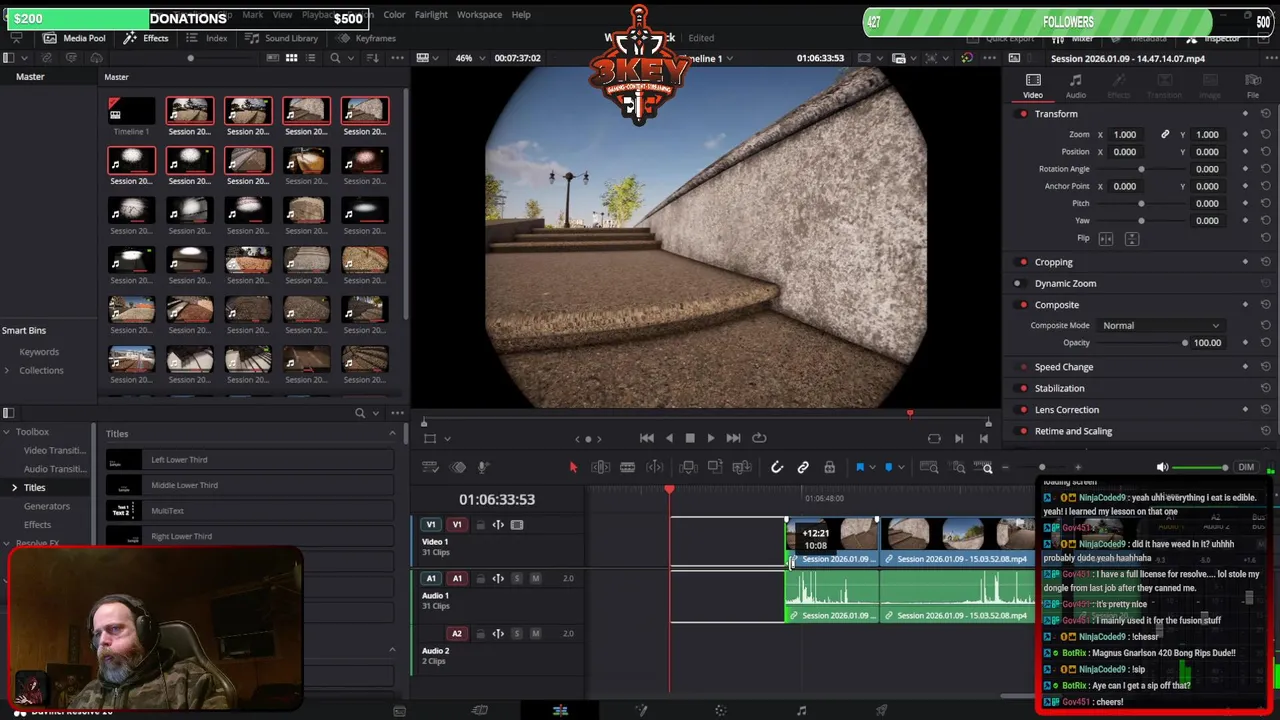
Task: Toggle Linked Selection chain icon
Action: point(803,467)
